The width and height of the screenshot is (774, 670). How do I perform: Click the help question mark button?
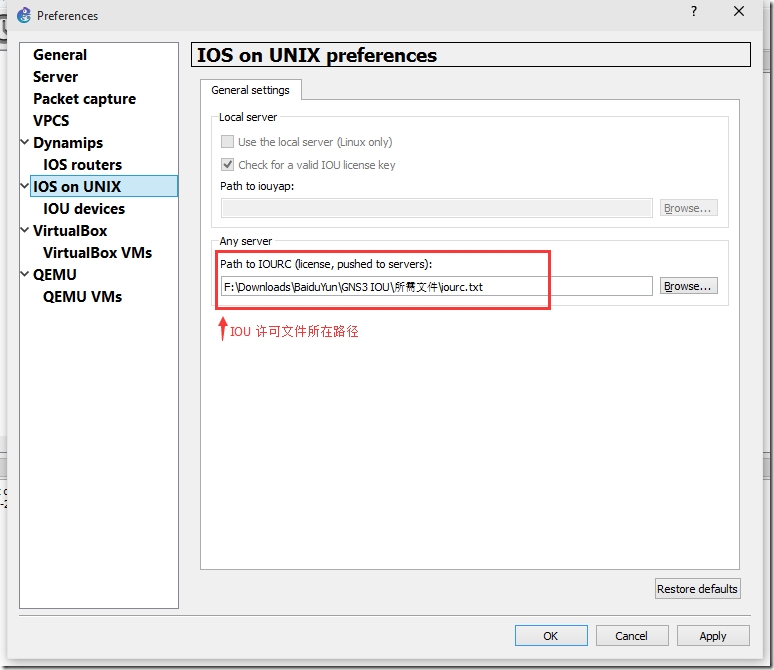[x=694, y=12]
